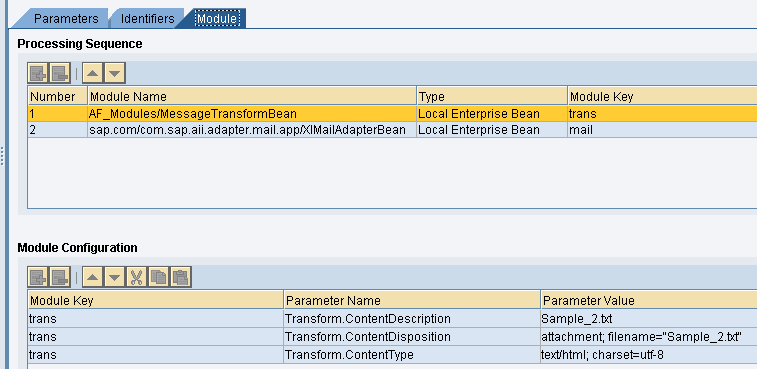The height and width of the screenshot is (369, 757).
Task: Open the Identifiers tab
Action: (147, 19)
